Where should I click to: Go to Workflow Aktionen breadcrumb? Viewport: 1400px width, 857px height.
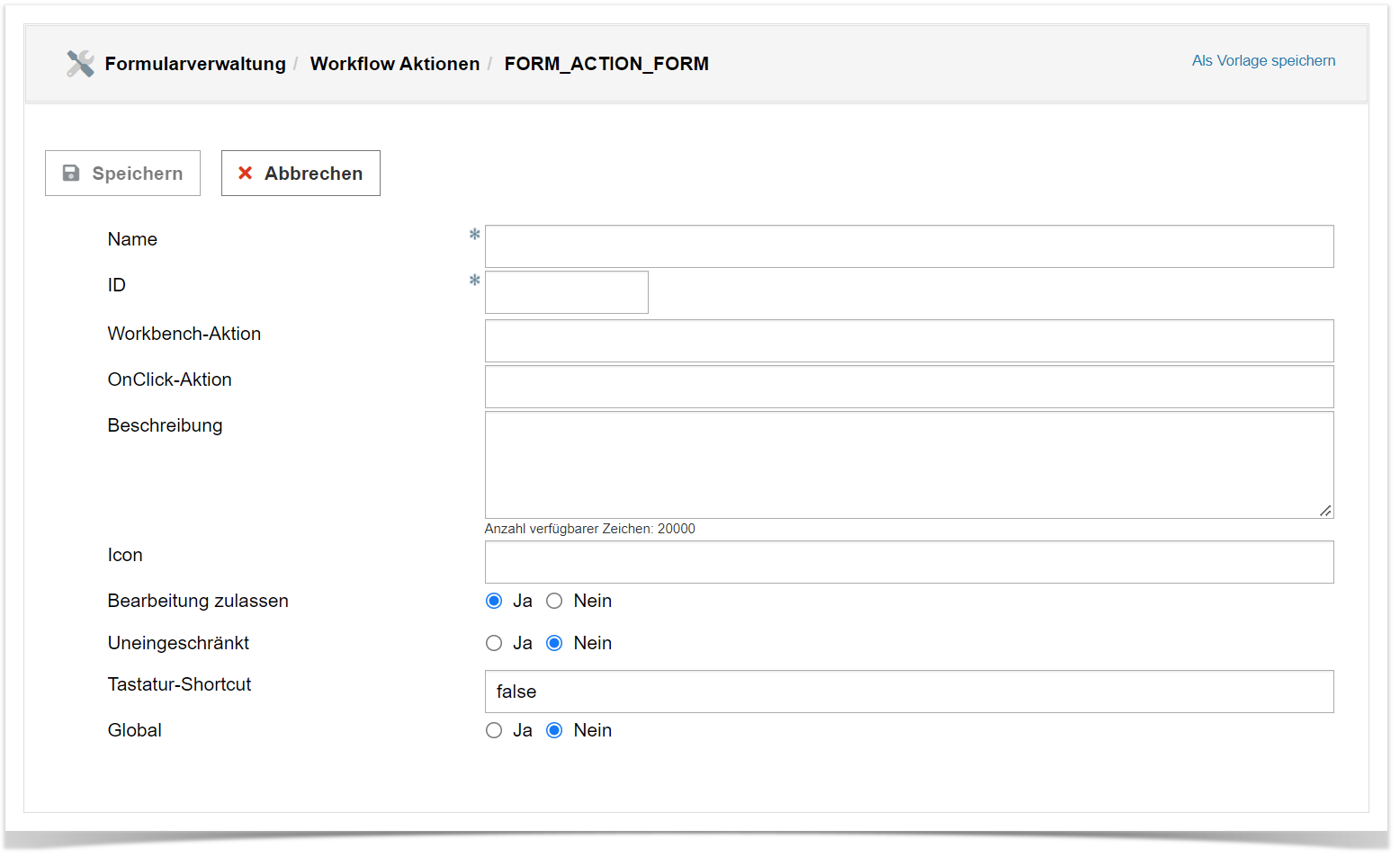pos(394,64)
